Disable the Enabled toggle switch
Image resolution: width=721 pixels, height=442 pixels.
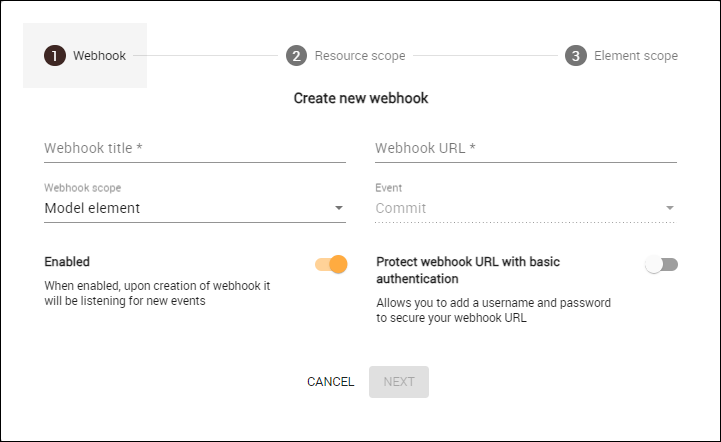(x=331, y=264)
